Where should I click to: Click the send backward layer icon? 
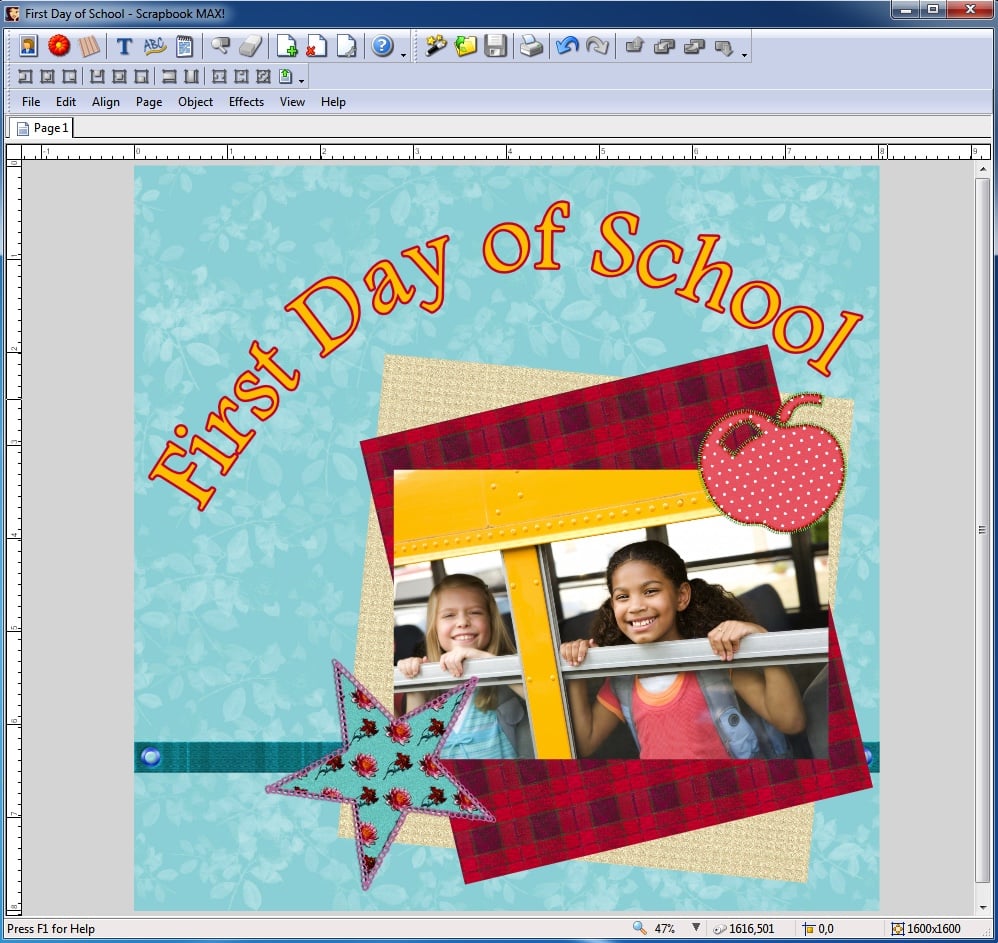pyautogui.click(x=694, y=46)
